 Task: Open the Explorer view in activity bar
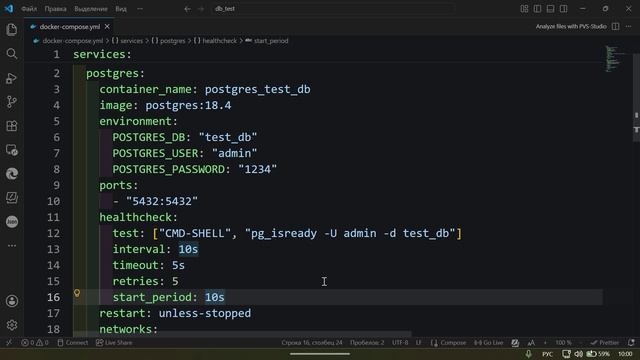(12, 30)
